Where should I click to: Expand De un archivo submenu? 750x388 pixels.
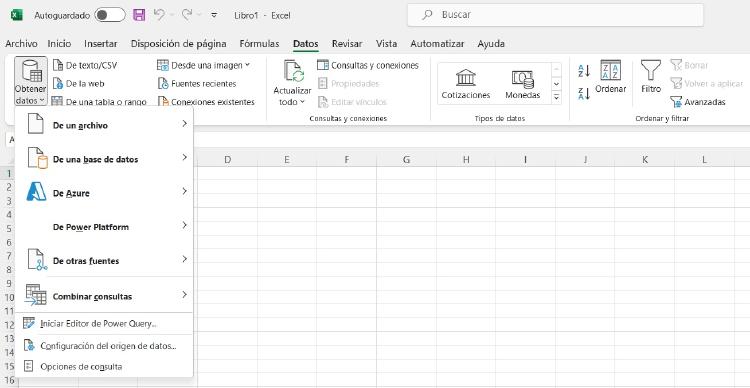104,125
